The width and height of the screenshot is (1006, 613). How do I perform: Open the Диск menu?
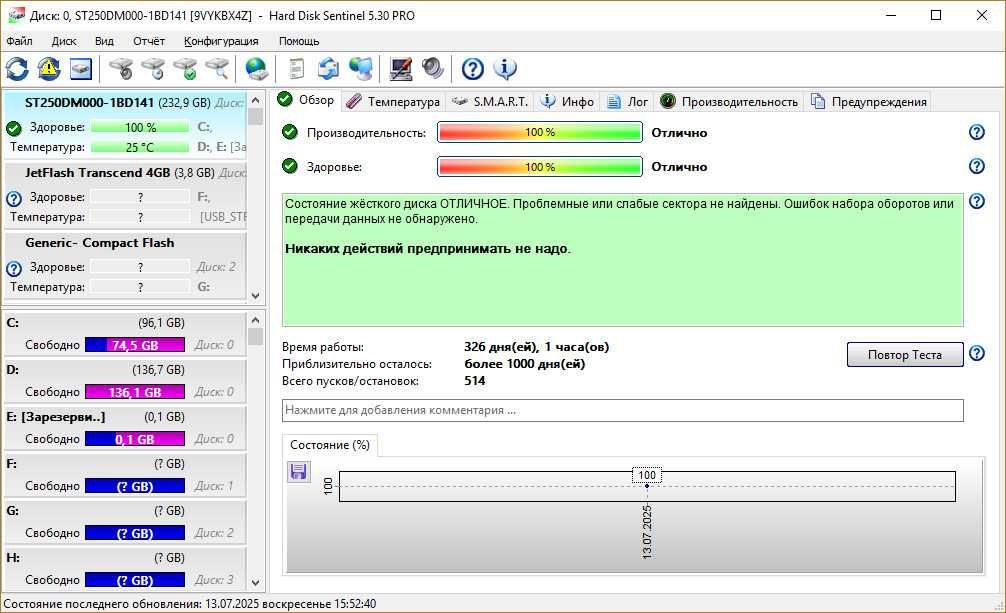point(64,41)
